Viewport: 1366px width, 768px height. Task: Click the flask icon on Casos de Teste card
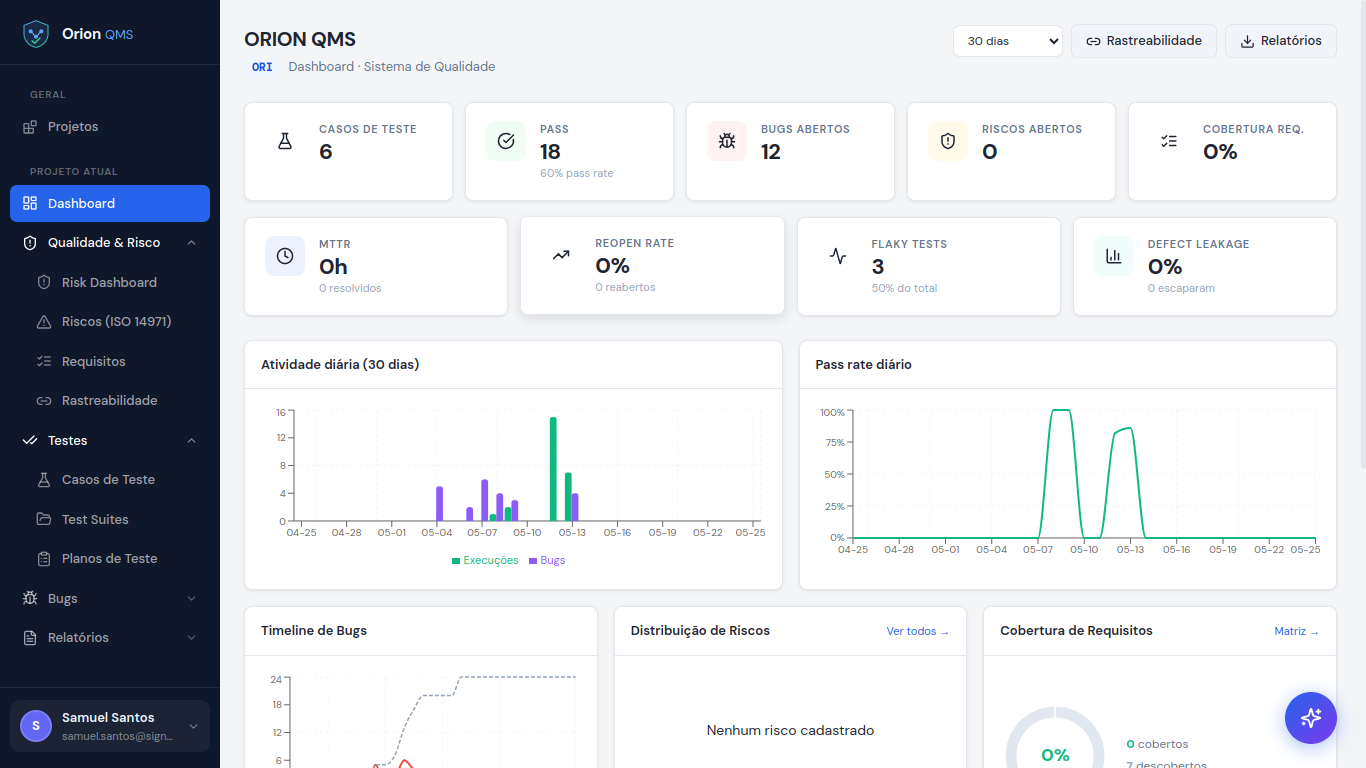(285, 141)
